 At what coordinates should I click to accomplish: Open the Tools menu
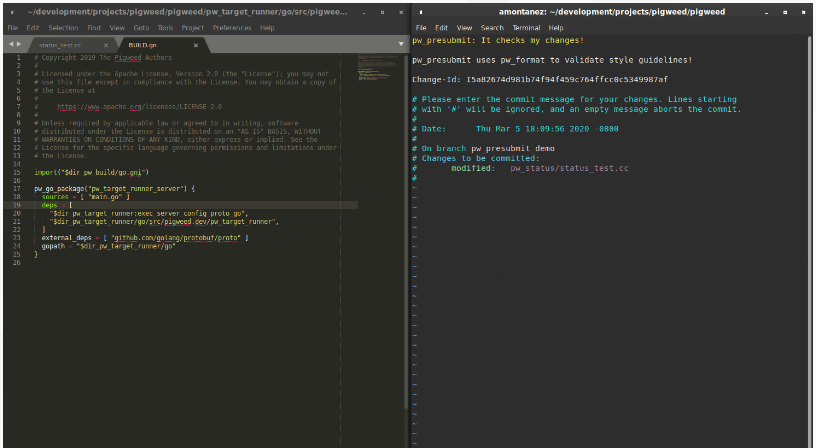coord(165,28)
